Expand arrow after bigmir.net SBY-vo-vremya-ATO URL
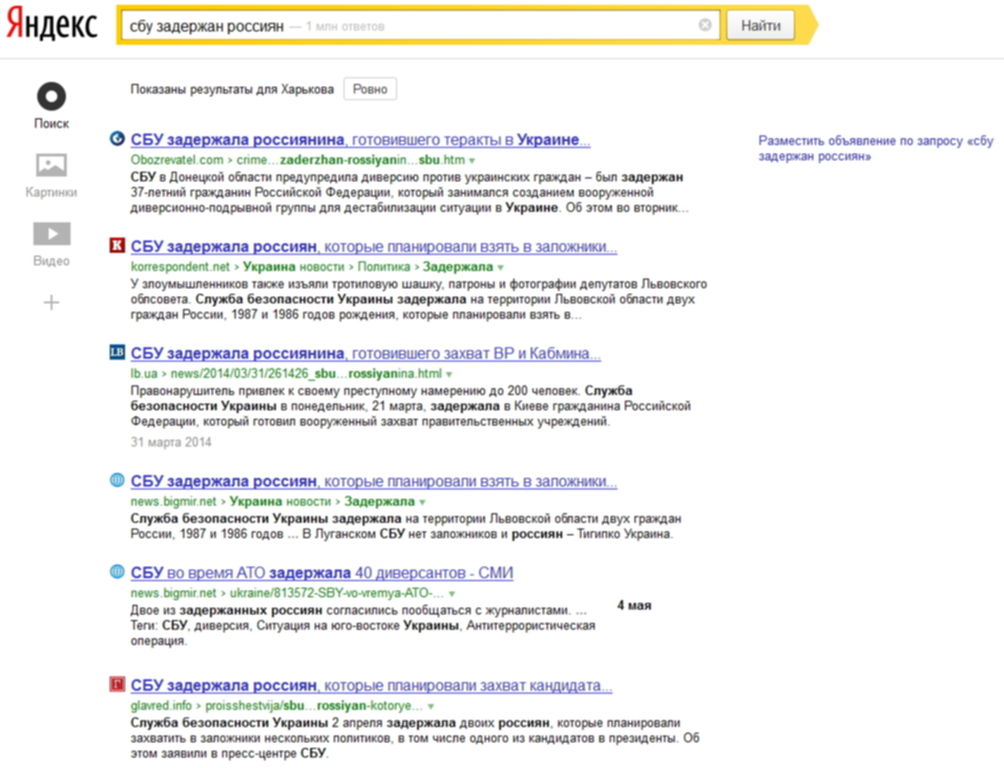The height and width of the screenshot is (768, 1004). (452, 594)
